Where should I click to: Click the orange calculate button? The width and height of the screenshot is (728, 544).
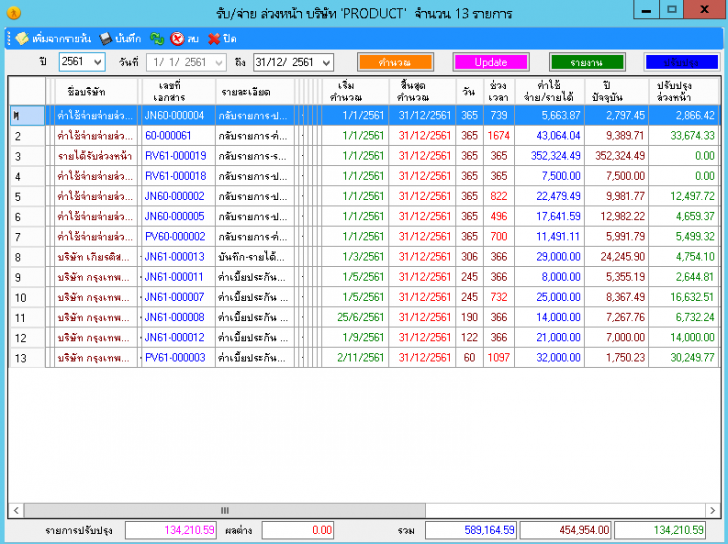tap(395, 62)
